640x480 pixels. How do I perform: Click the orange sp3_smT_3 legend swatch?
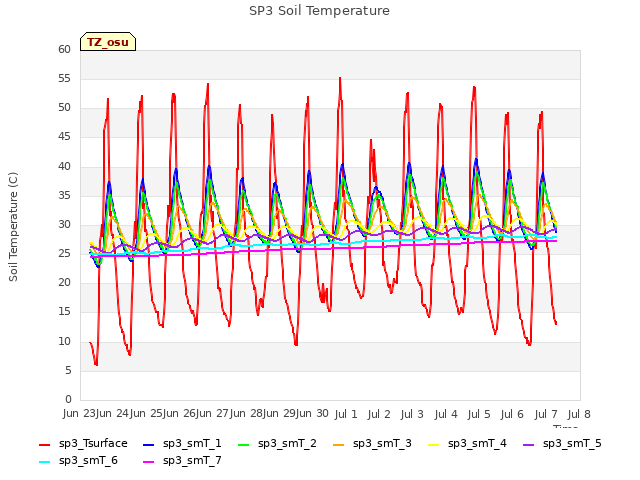(339, 444)
